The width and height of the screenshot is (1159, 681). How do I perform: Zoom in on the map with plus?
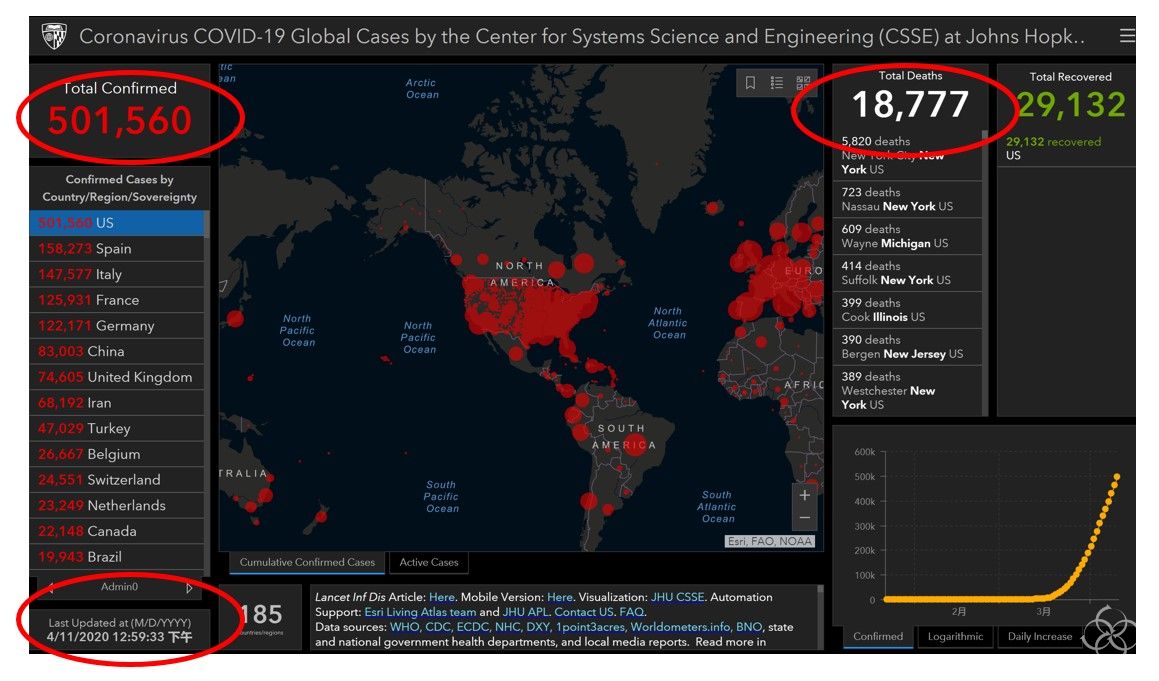pyautogui.click(x=805, y=495)
